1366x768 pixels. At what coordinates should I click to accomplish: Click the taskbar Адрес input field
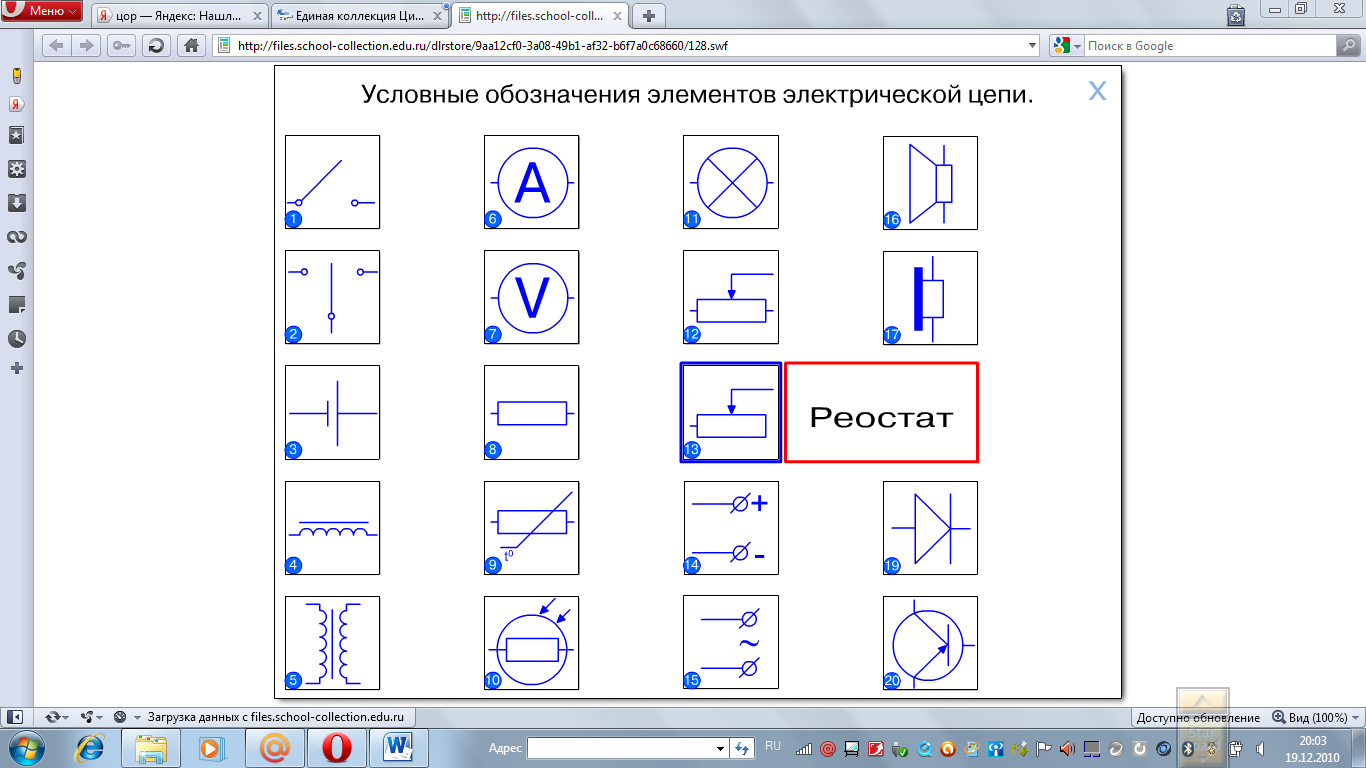click(627, 748)
